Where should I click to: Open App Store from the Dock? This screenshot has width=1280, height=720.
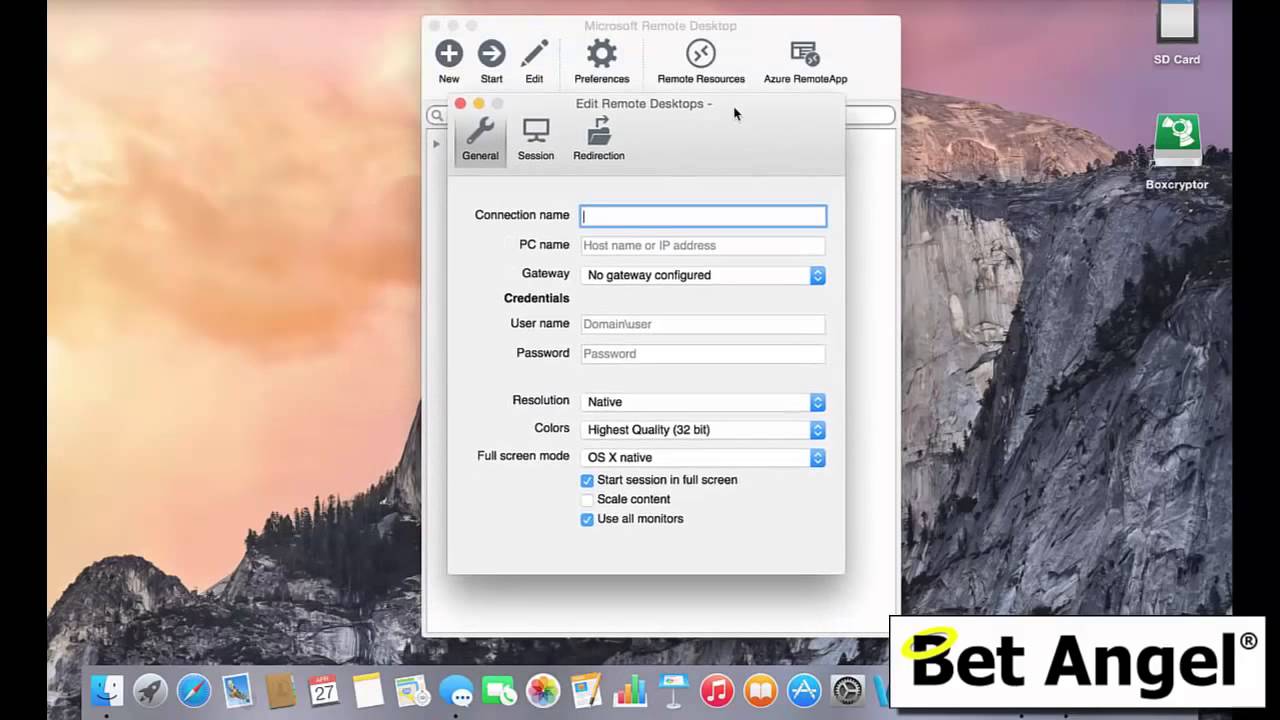pos(804,691)
